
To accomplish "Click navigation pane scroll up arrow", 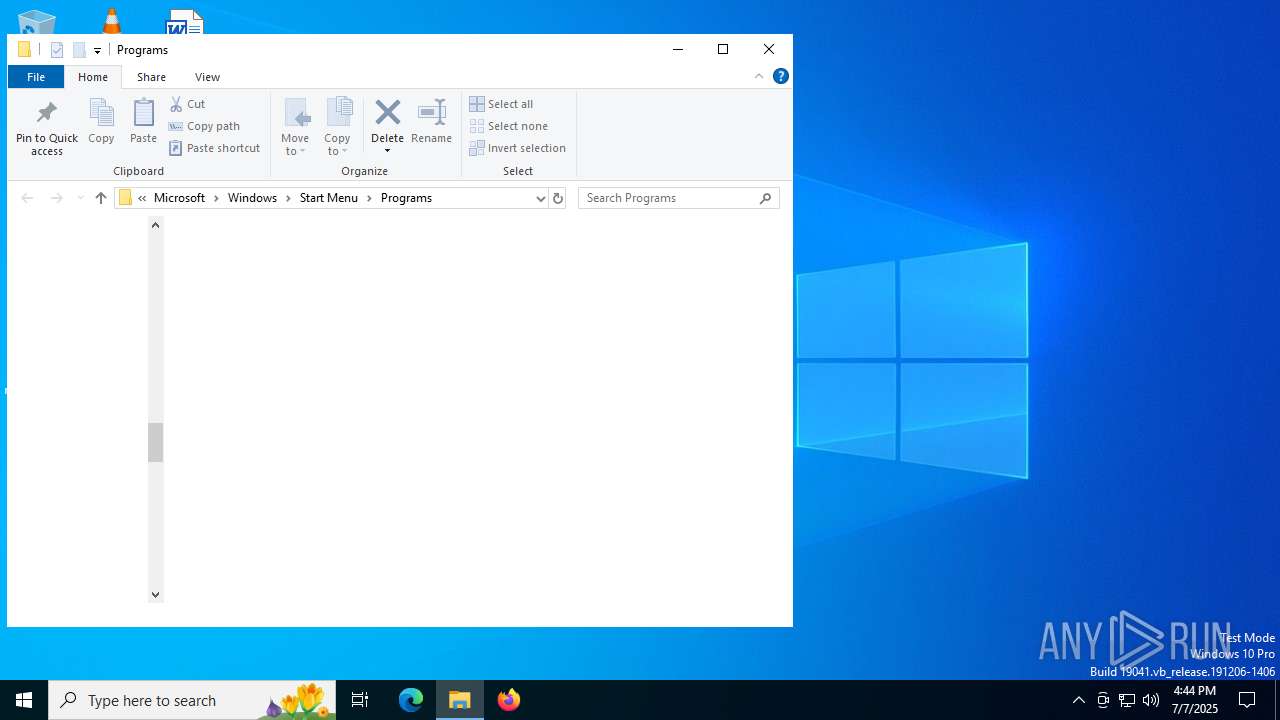I will coord(155,225).
